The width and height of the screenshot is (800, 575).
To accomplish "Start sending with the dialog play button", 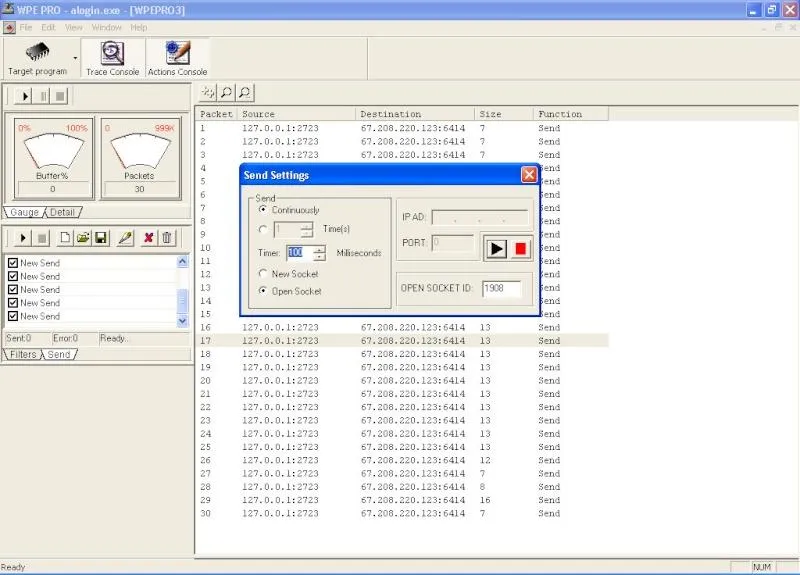I will point(496,248).
